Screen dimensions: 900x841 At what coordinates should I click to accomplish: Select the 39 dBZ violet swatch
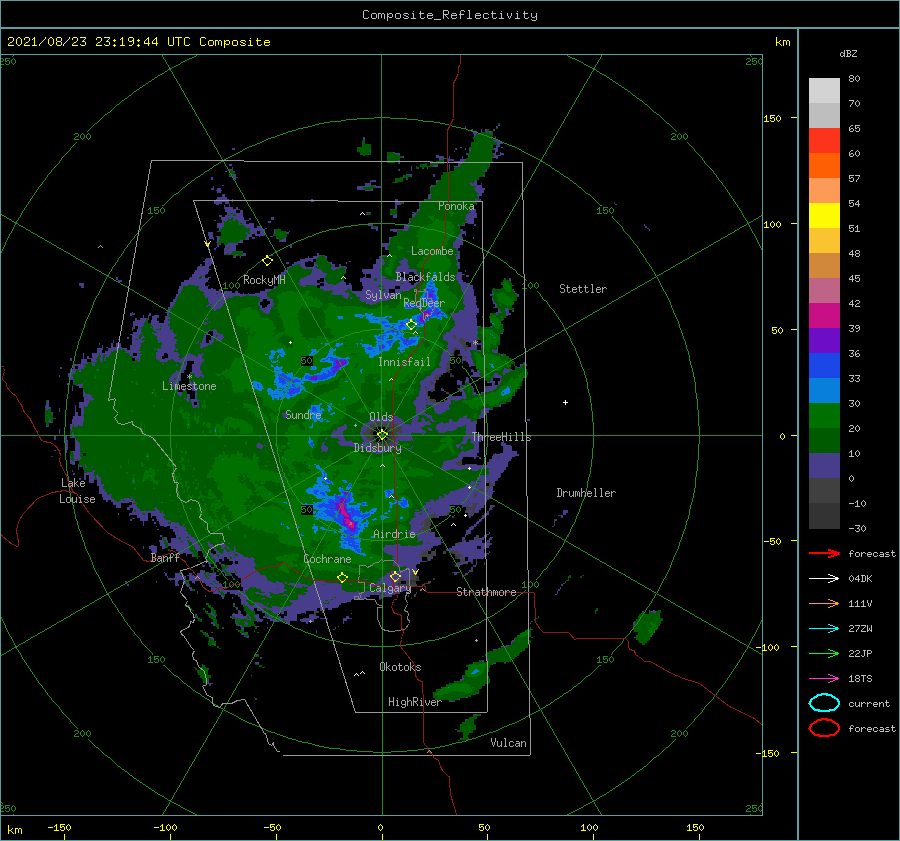point(824,340)
